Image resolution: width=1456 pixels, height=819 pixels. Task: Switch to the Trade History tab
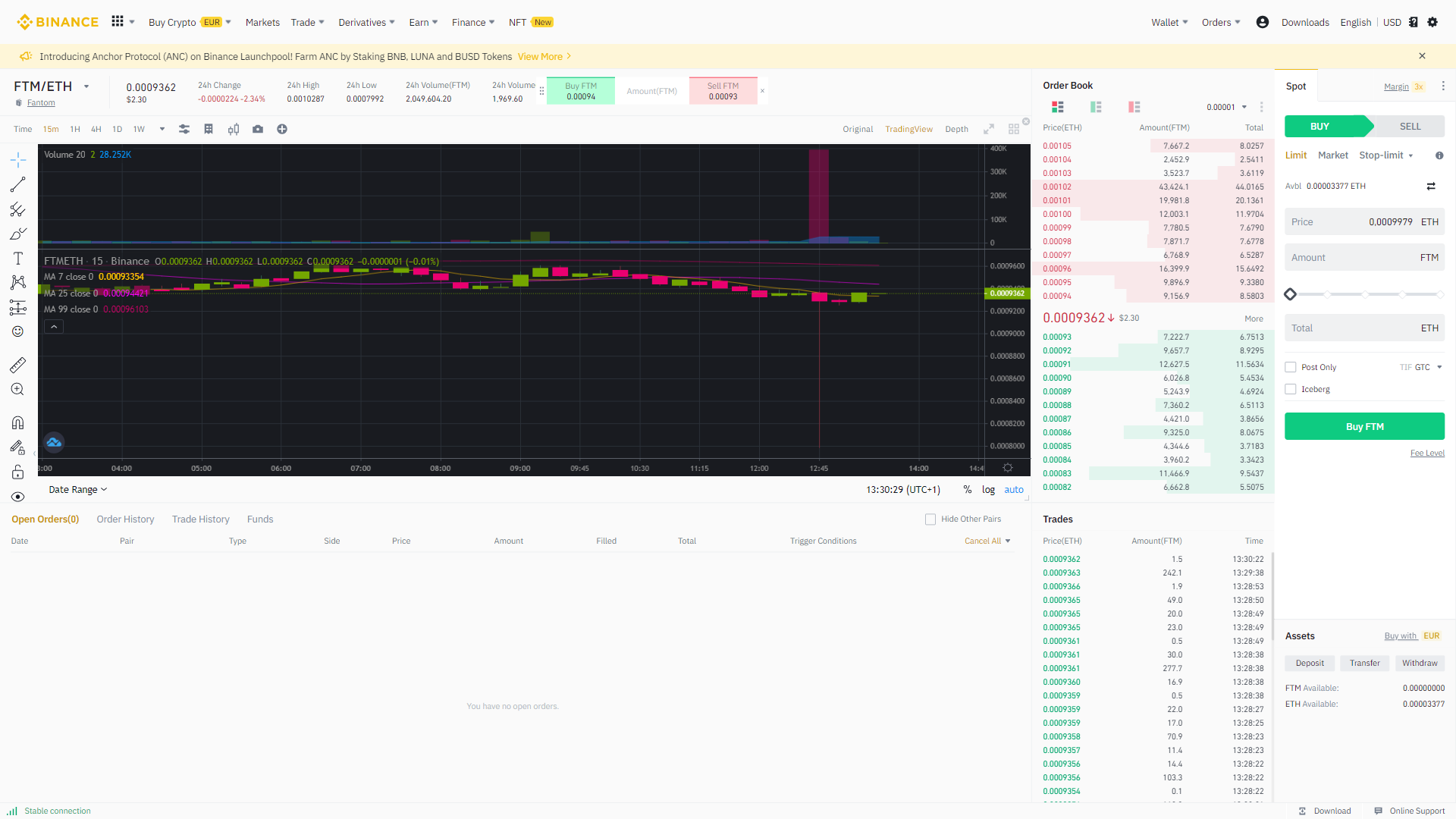pyautogui.click(x=200, y=519)
